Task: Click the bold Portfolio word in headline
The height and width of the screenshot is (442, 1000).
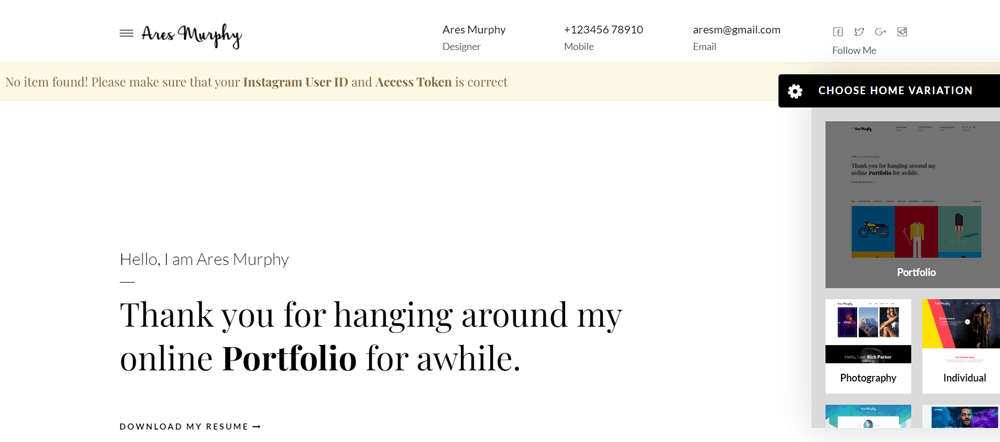Action: (x=289, y=358)
